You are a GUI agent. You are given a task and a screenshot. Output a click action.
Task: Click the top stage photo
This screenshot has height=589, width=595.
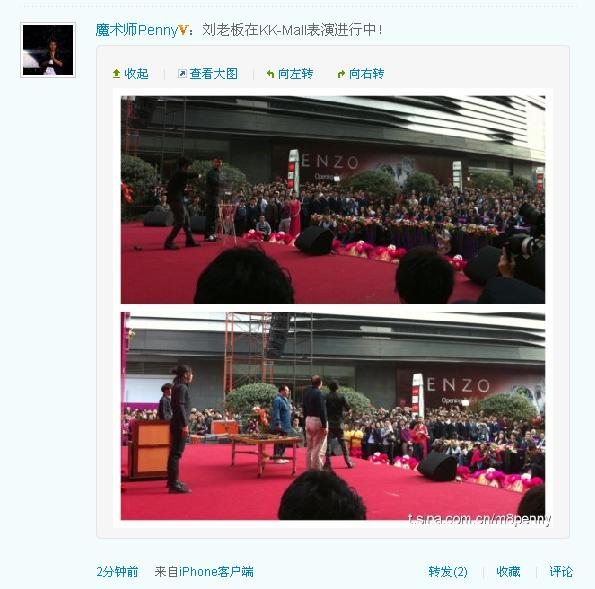click(333, 200)
